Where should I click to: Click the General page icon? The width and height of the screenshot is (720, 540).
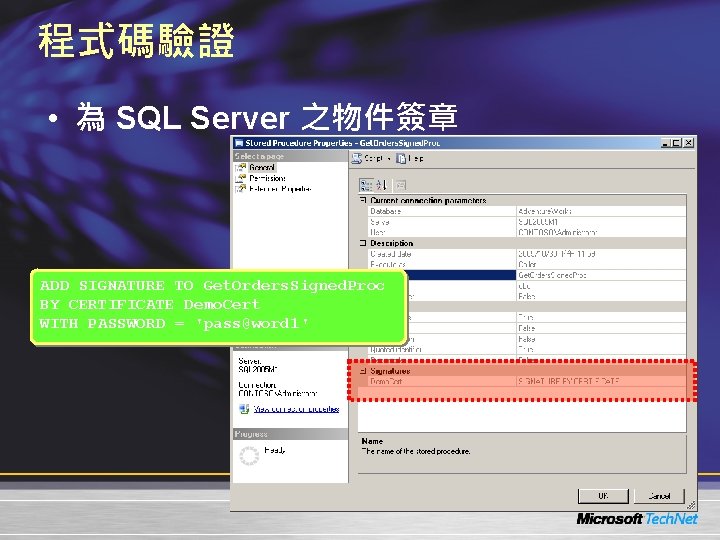coord(241,168)
